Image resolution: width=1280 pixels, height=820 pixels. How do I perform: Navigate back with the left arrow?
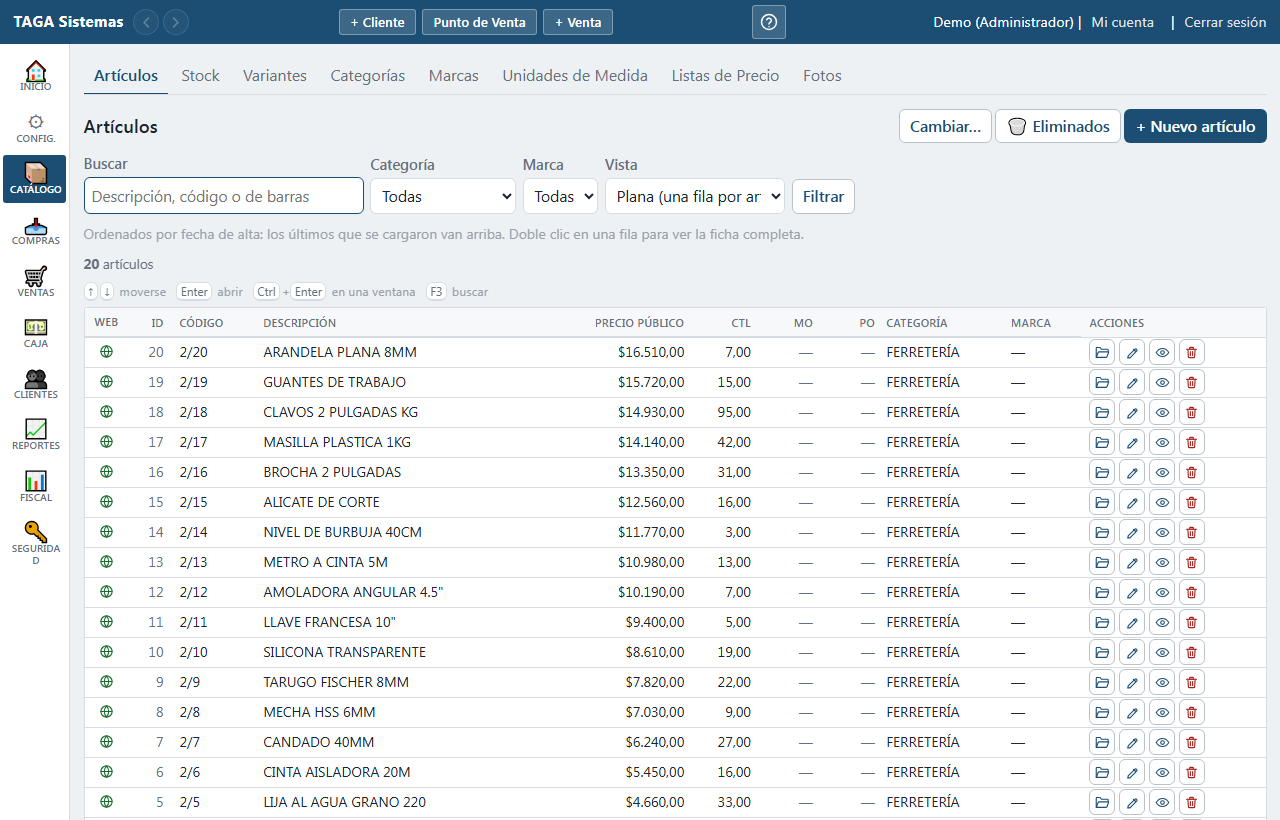(x=146, y=22)
